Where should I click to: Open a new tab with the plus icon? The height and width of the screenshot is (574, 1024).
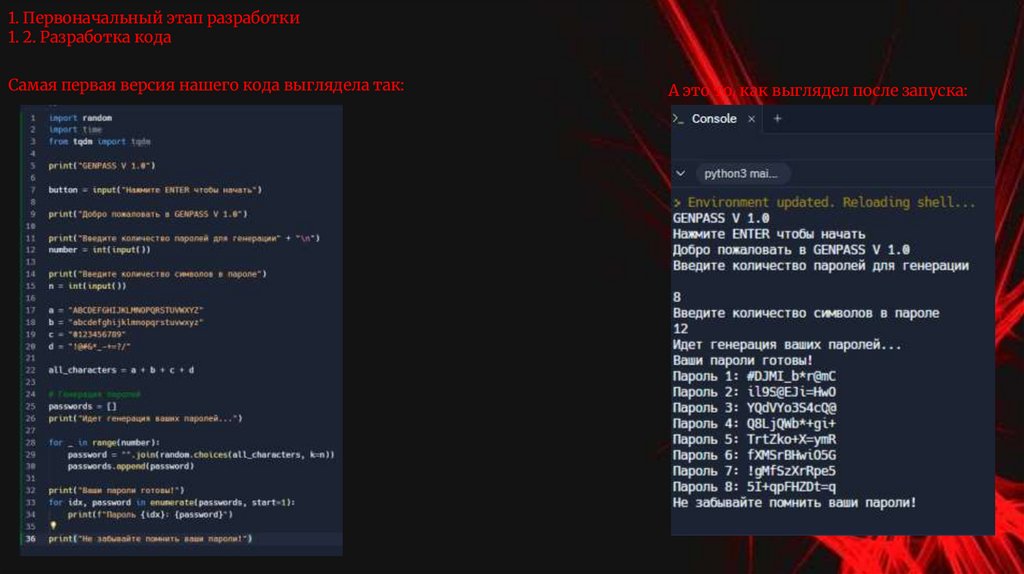coord(778,119)
